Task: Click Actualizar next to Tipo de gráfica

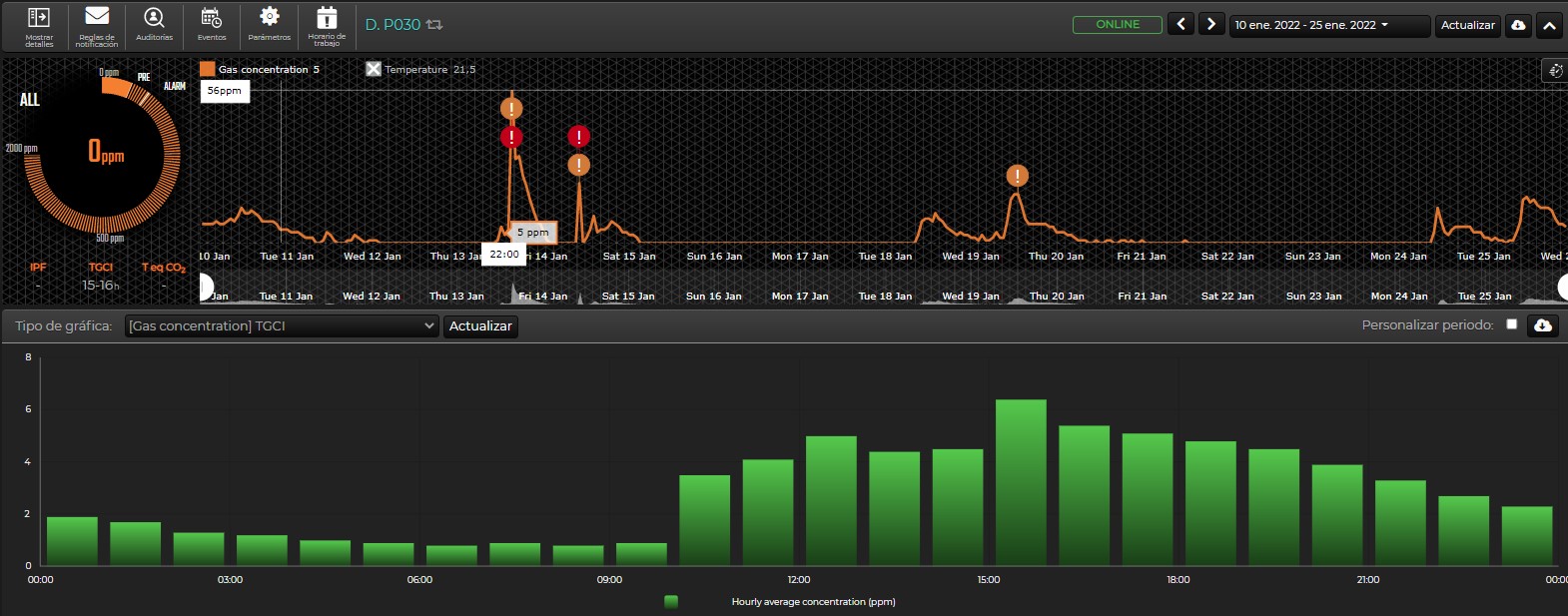Action: point(480,326)
